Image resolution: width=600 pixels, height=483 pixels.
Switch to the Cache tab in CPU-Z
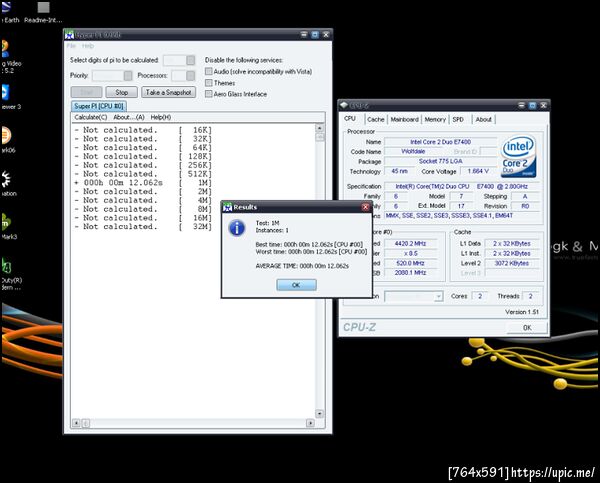coord(376,119)
